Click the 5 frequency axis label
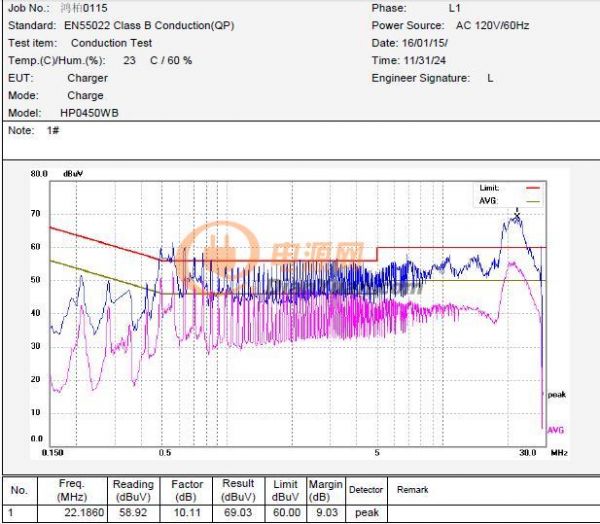Screen dimensions: 600x524 (x=377, y=453)
